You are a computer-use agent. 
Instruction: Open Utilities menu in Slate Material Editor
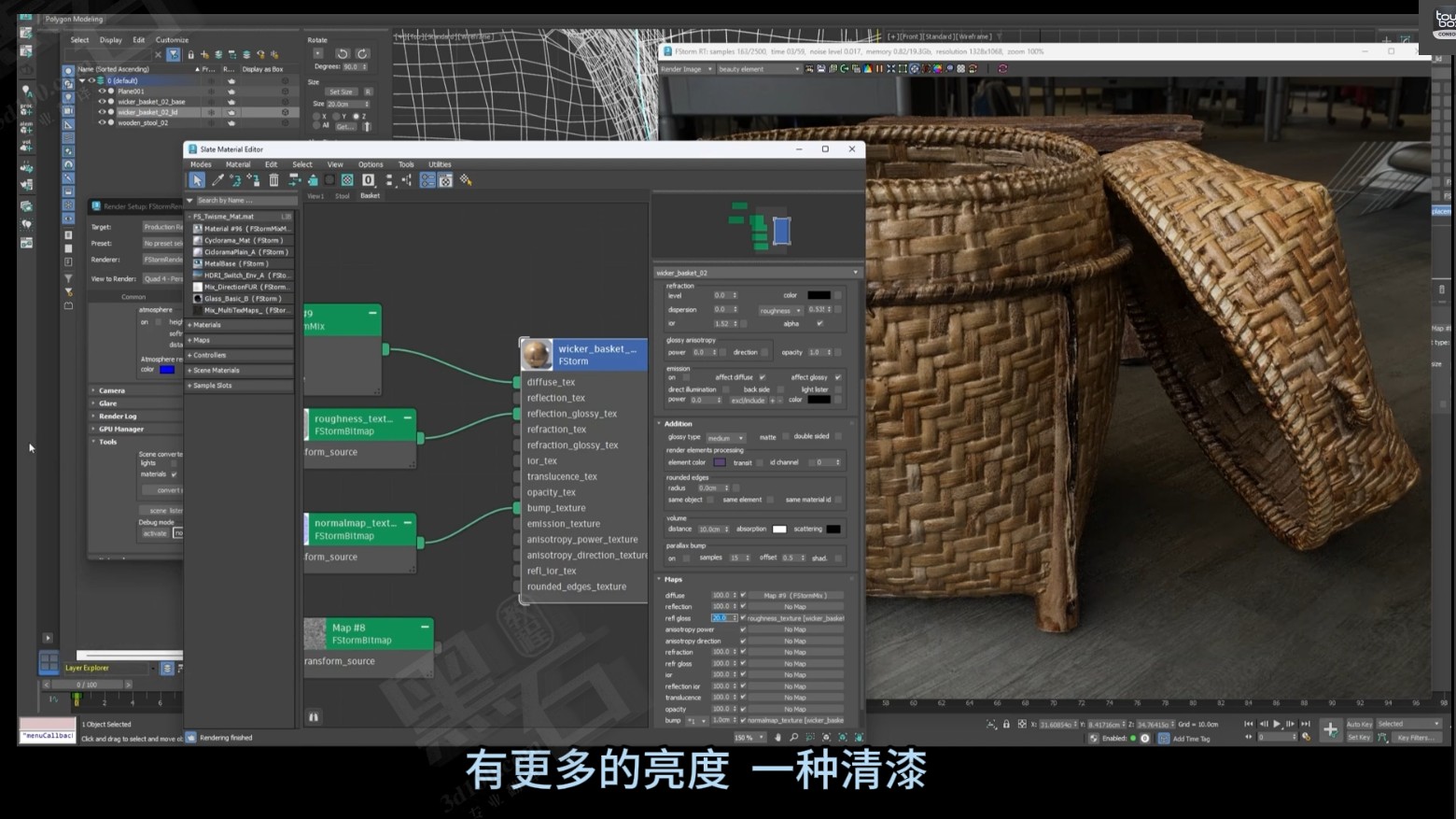pos(440,164)
